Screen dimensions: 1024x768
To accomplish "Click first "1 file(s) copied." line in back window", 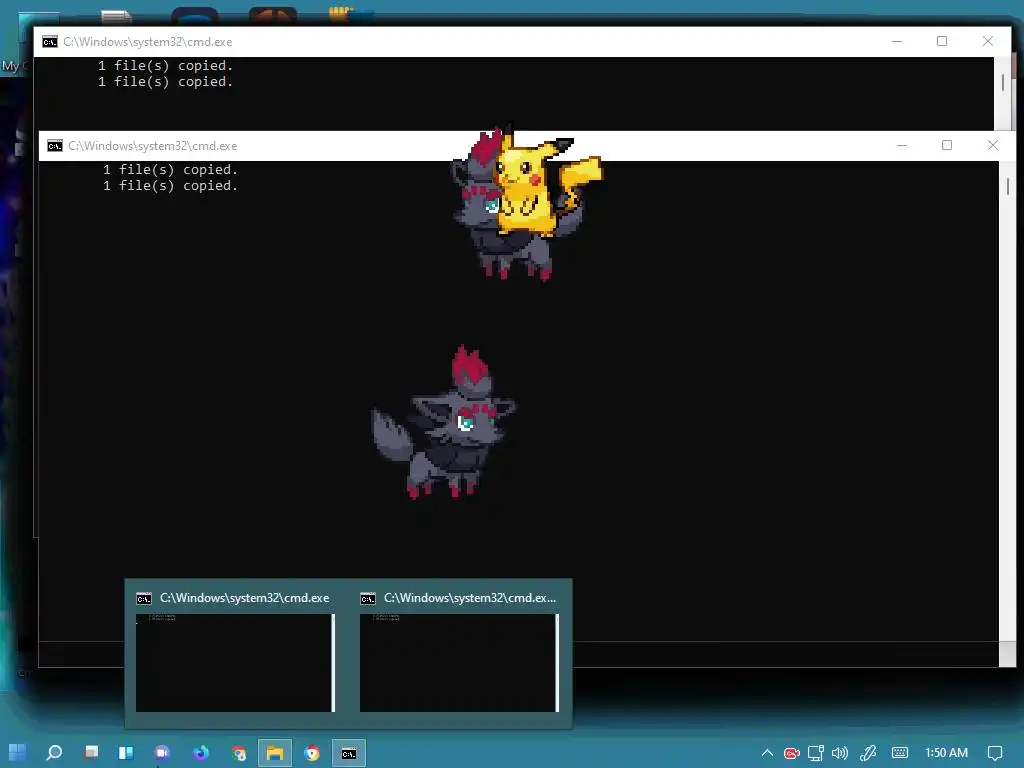I will point(165,66).
